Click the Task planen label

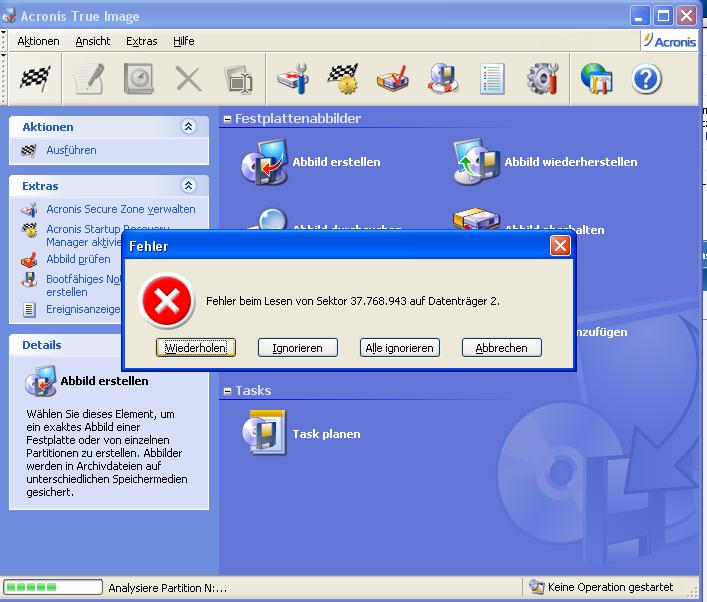(x=326, y=434)
